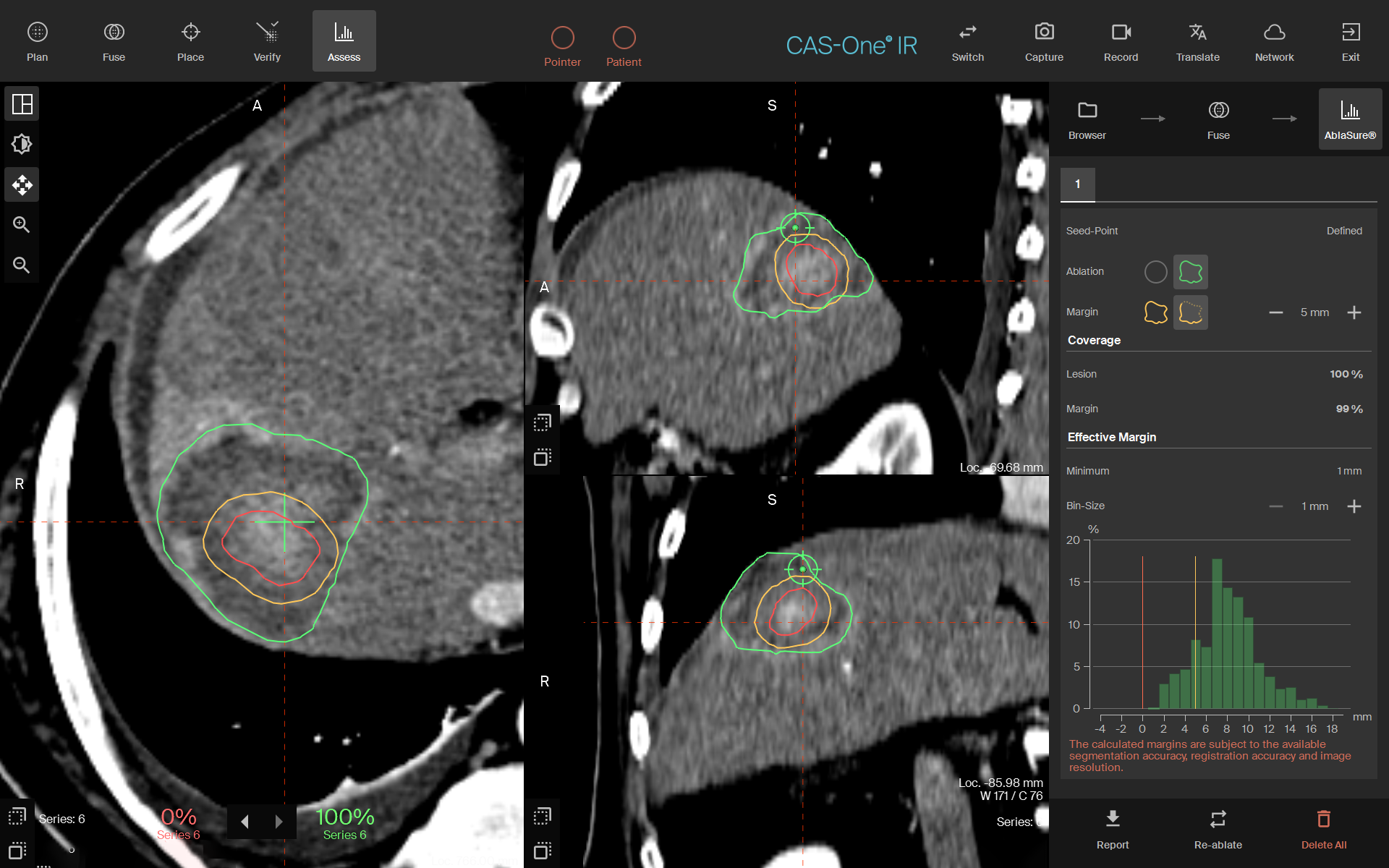Select the pan move tool
The width and height of the screenshot is (1389, 868).
pyautogui.click(x=22, y=185)
